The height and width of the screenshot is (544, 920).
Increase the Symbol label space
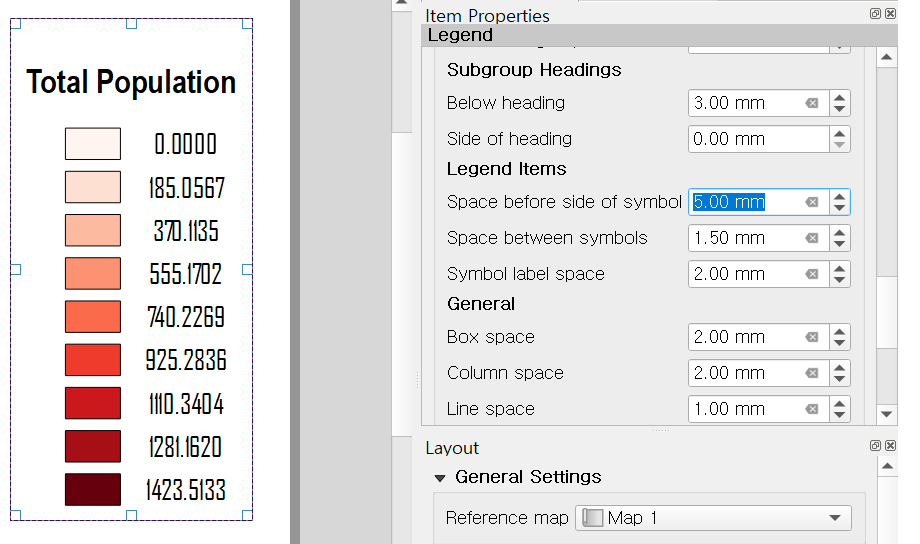840,269
